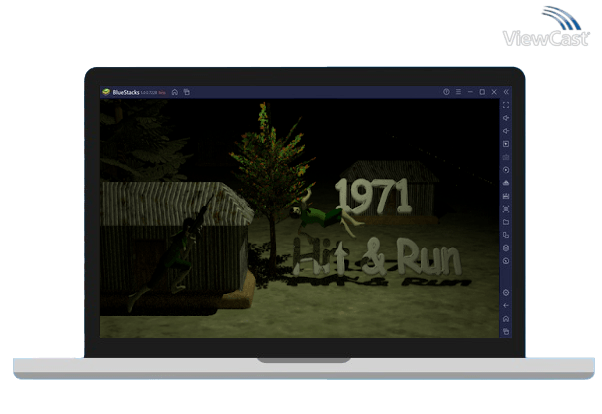Click the cursor lock icon in sidebar
602x414 pixels.
(x=506, y=144)
